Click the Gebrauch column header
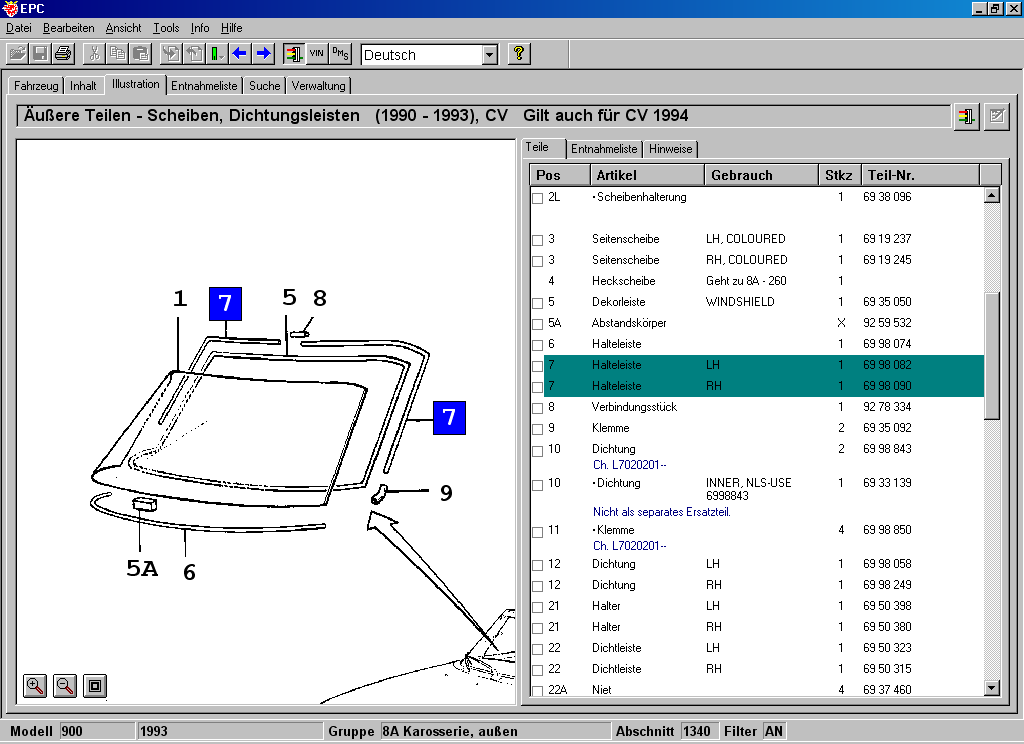 [x=761, y=175]
